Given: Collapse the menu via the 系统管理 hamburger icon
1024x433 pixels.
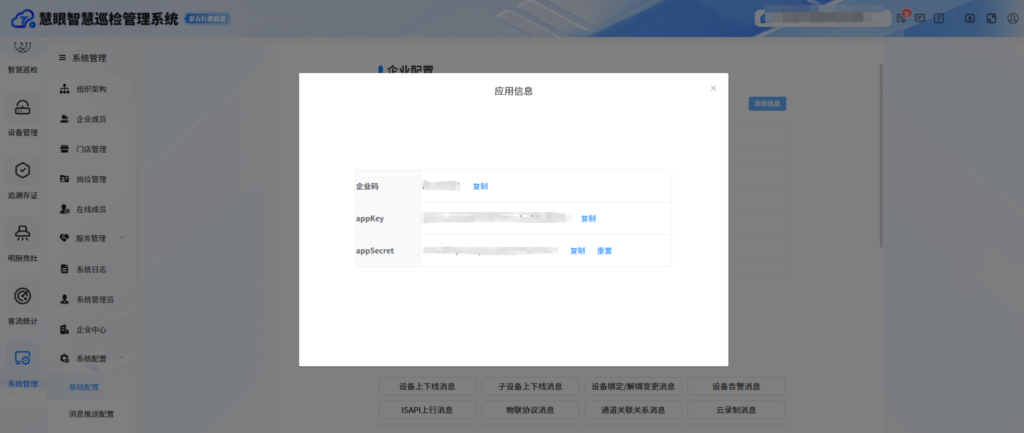Looking at the screenshot, I should [63, 58].
